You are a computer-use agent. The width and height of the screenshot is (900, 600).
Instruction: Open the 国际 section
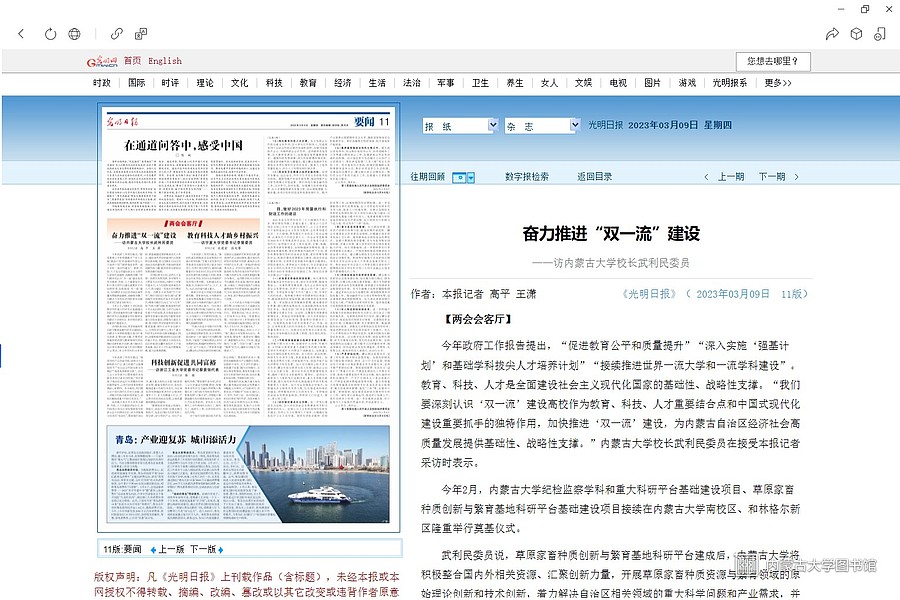click(136, 83)
